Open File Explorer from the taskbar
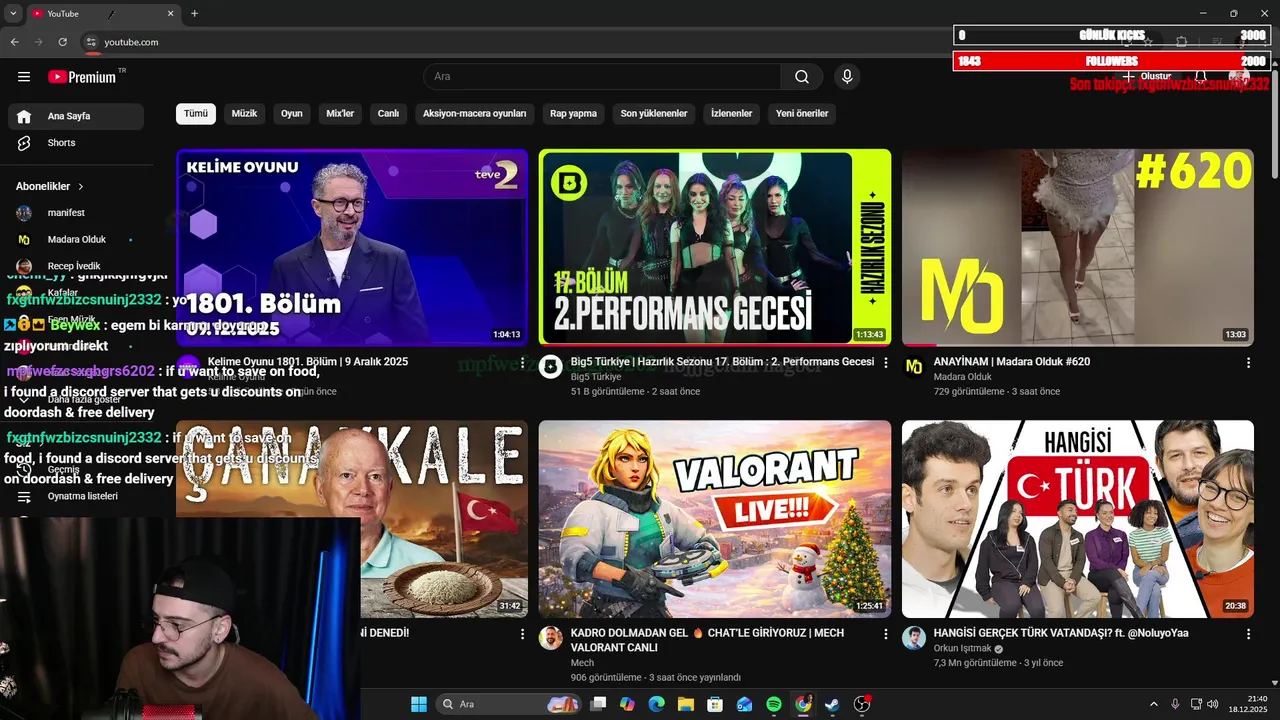1280x720 pixels. pos(686,704)
